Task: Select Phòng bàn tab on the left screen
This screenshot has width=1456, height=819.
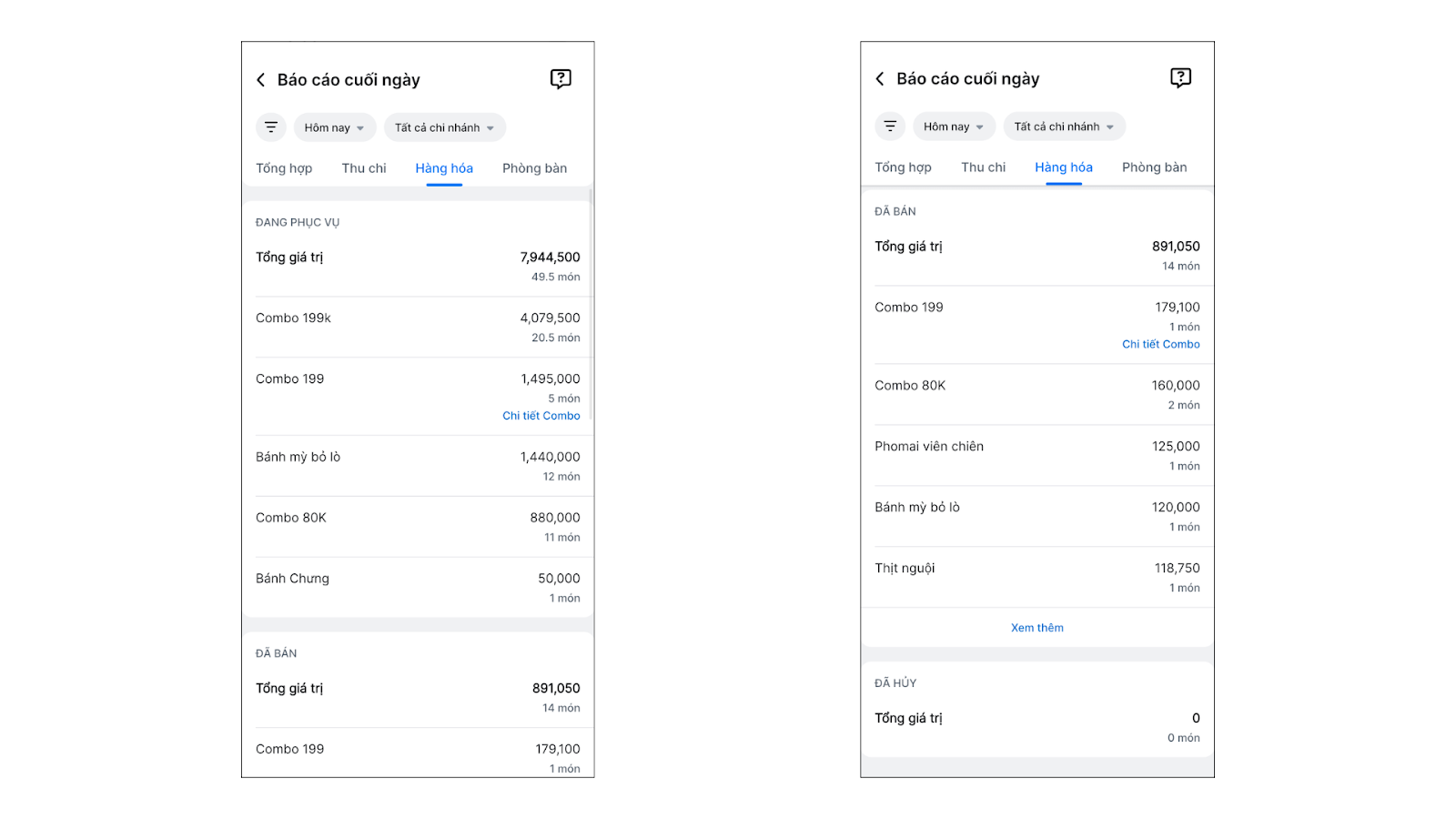Action: [534, 168]
